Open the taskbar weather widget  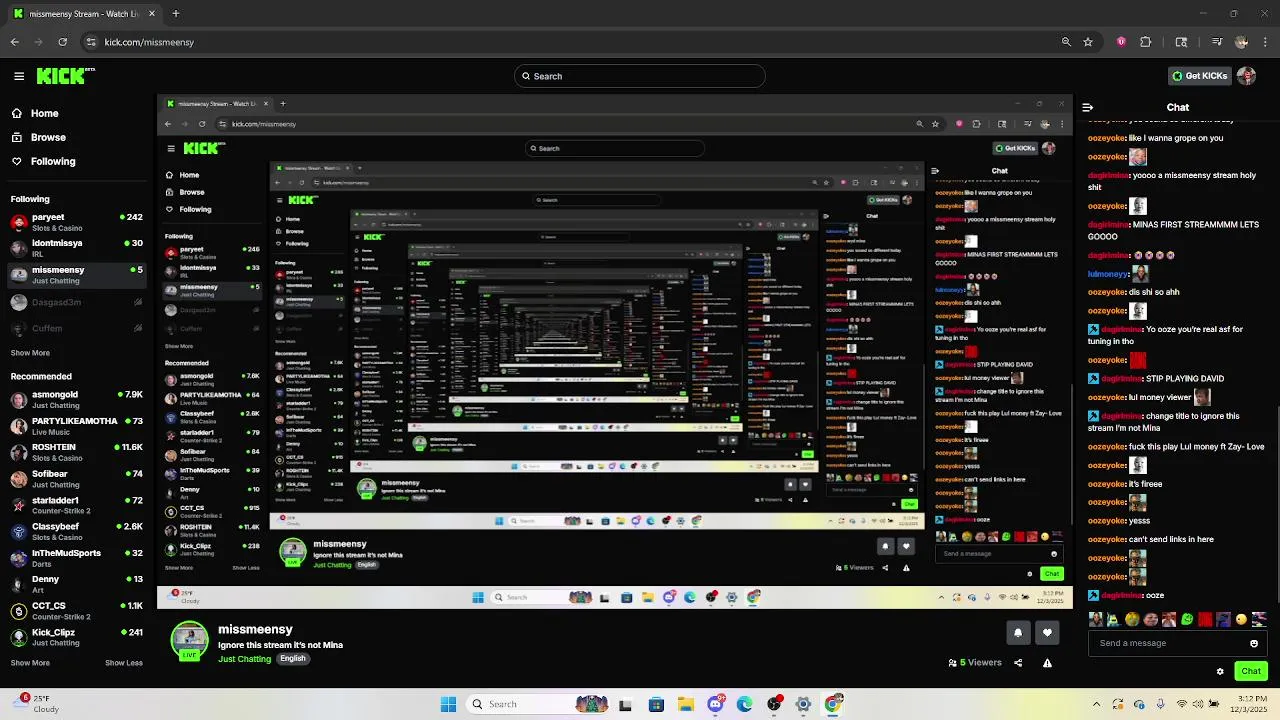(36, 704)
